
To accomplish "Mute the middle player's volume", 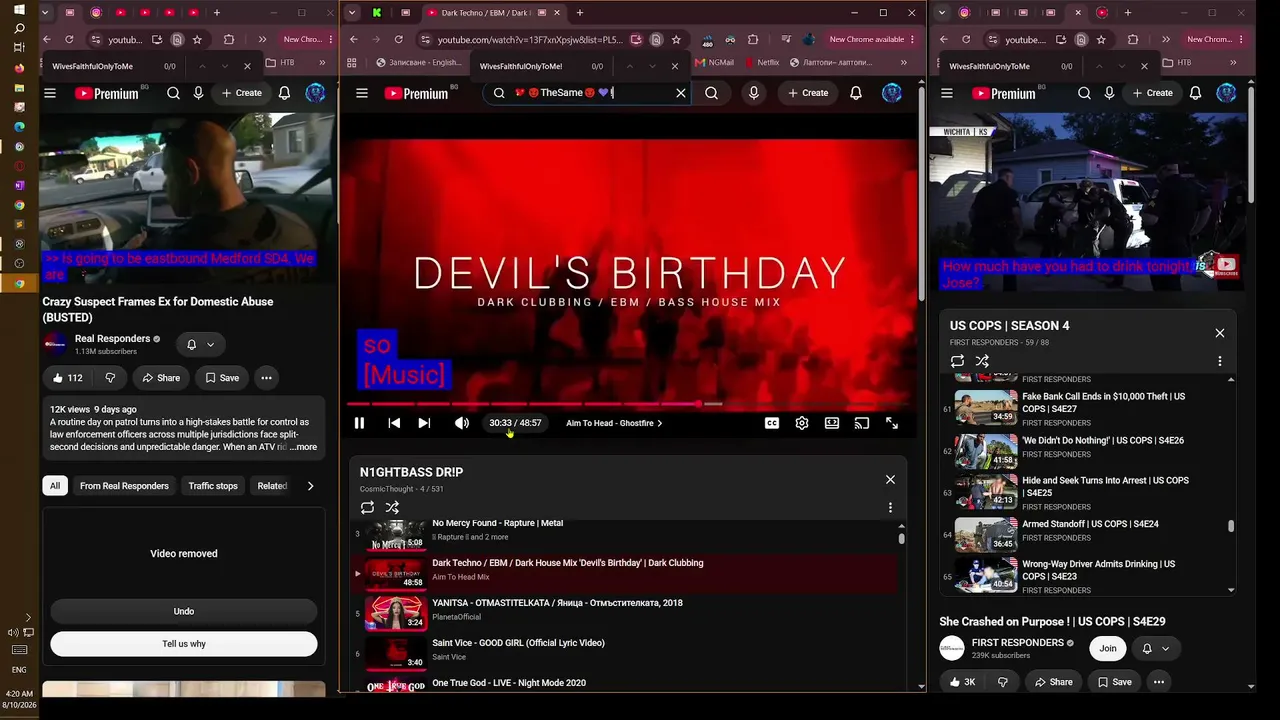I will click(x=461, y=423).
